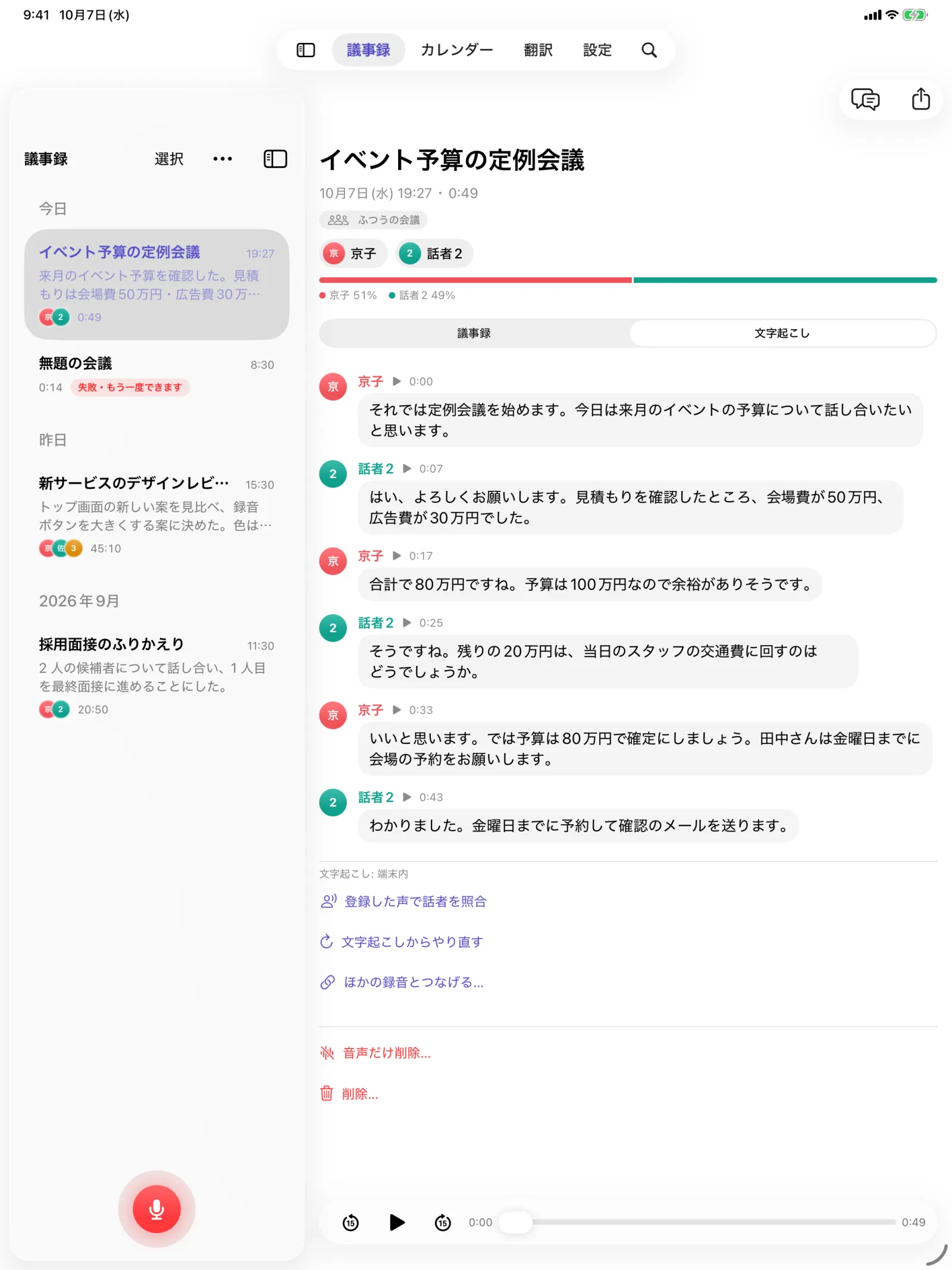
Task: Skip forward 15 seconds in player
Action: click(443, 1222)
